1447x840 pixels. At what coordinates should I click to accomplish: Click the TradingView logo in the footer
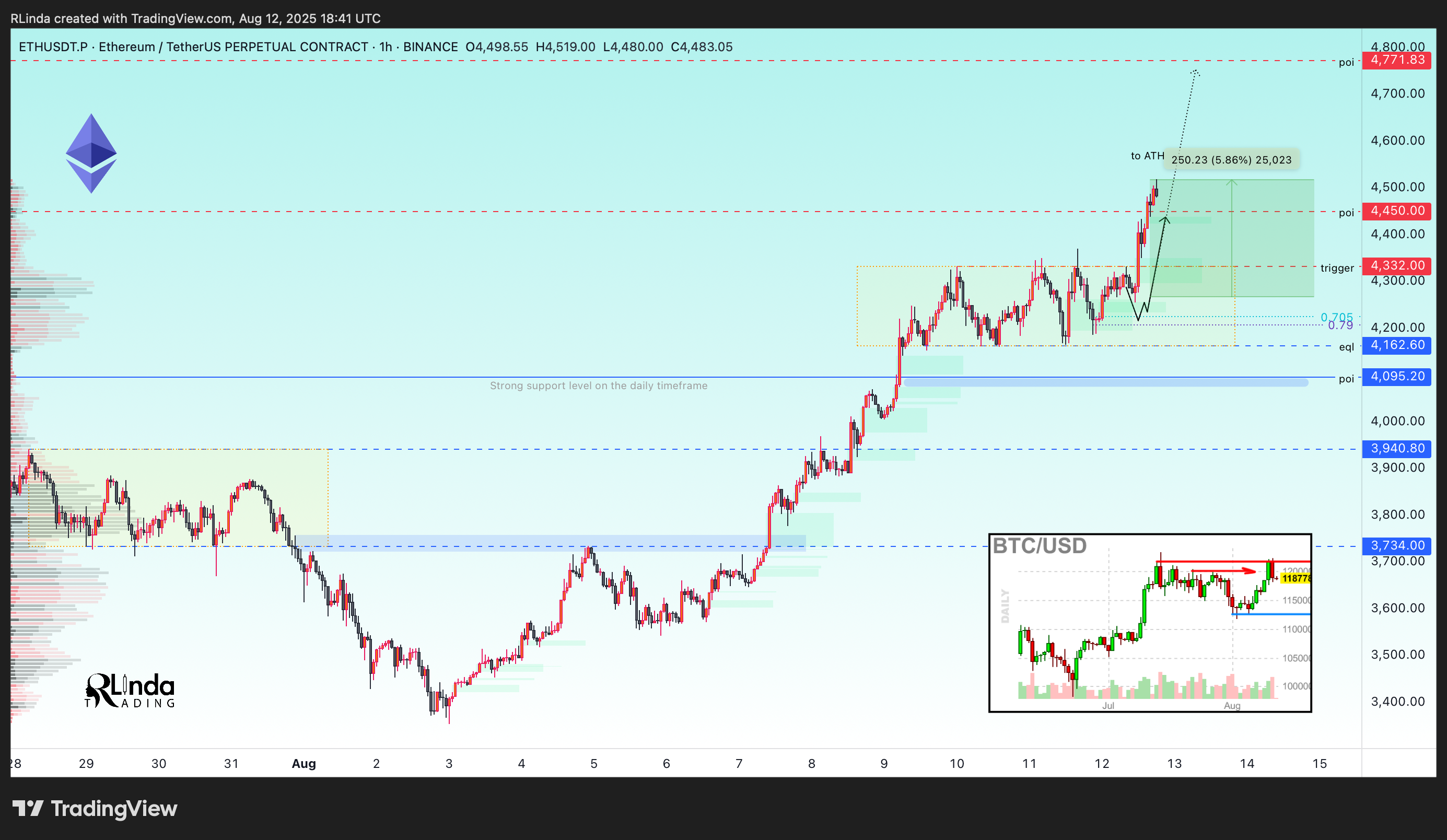pyautogui.click(x=95, y=809)
